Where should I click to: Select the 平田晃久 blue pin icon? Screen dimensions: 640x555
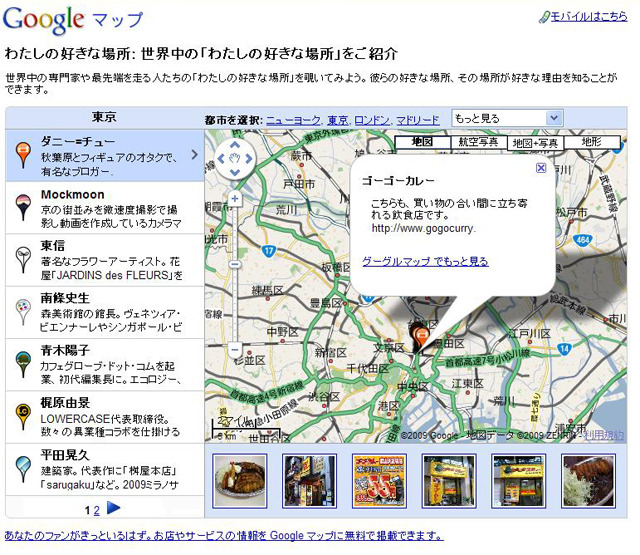pyautogui.click(x=23, y=468)
